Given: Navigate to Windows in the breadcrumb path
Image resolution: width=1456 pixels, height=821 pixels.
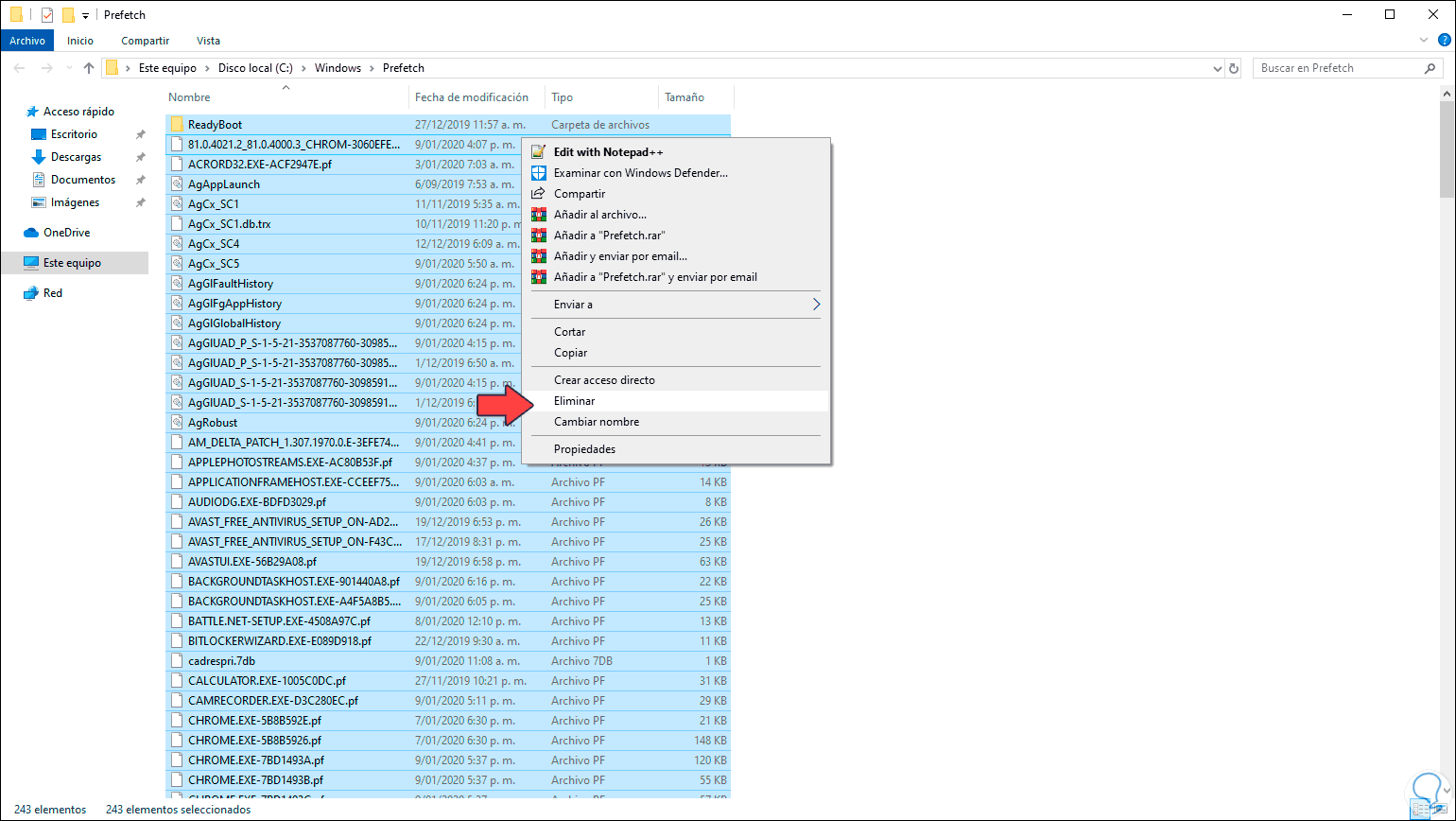Looking at the screenshot, I should [x=338, y=68].
